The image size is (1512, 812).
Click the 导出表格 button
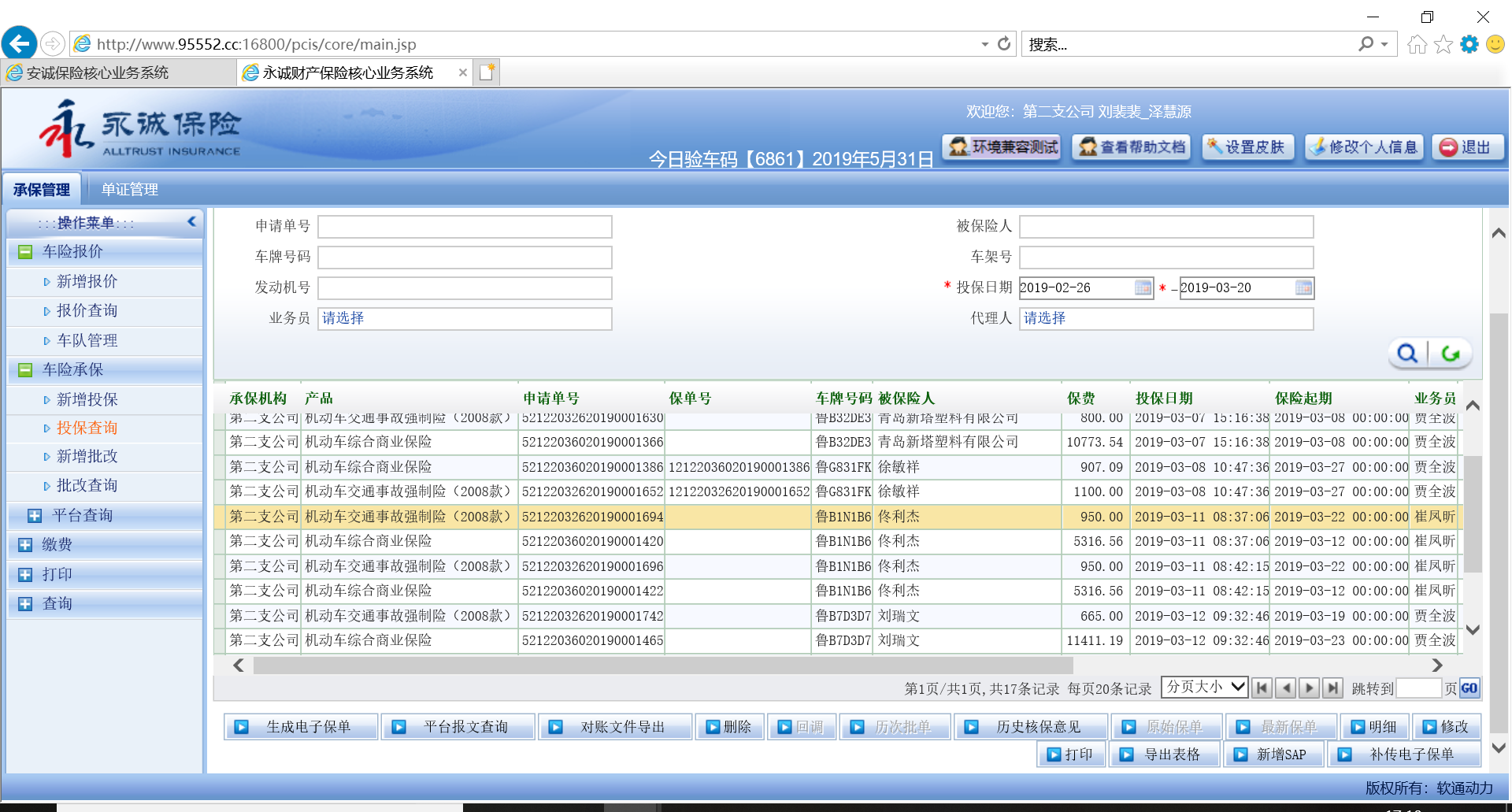tap(1164, 755)
